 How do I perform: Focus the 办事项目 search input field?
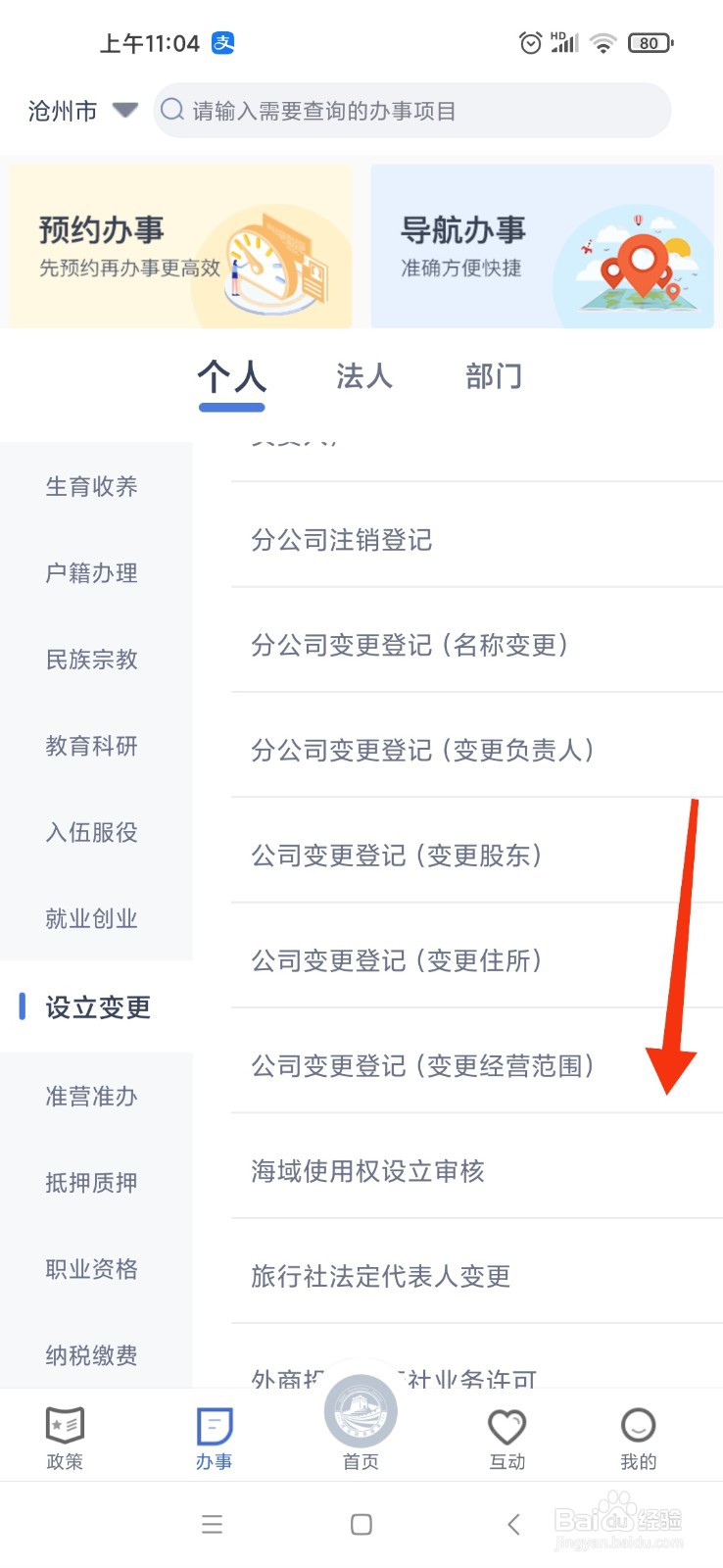412,110
